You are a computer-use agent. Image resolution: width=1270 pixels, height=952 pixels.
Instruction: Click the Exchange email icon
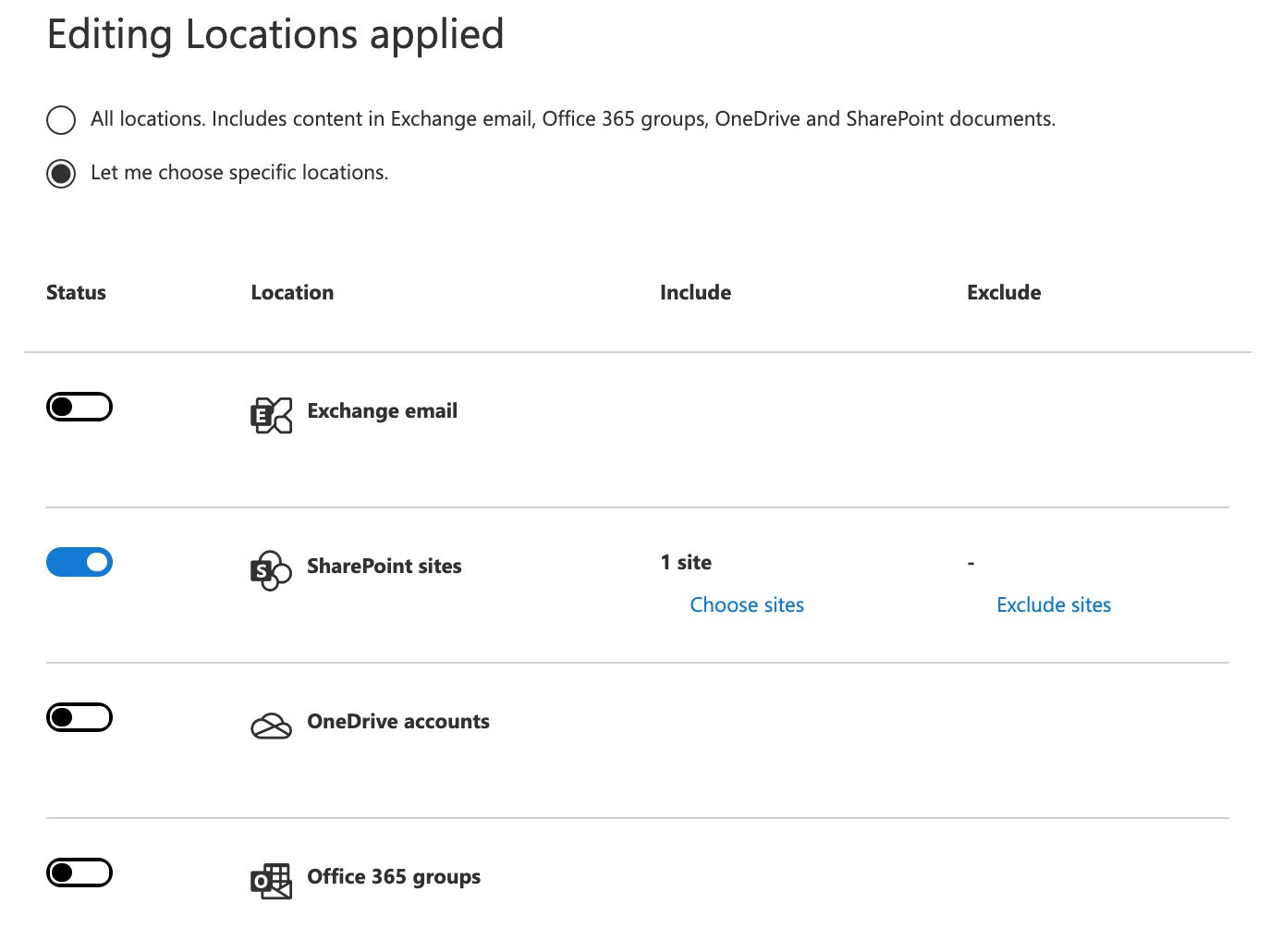coord(272,416)
